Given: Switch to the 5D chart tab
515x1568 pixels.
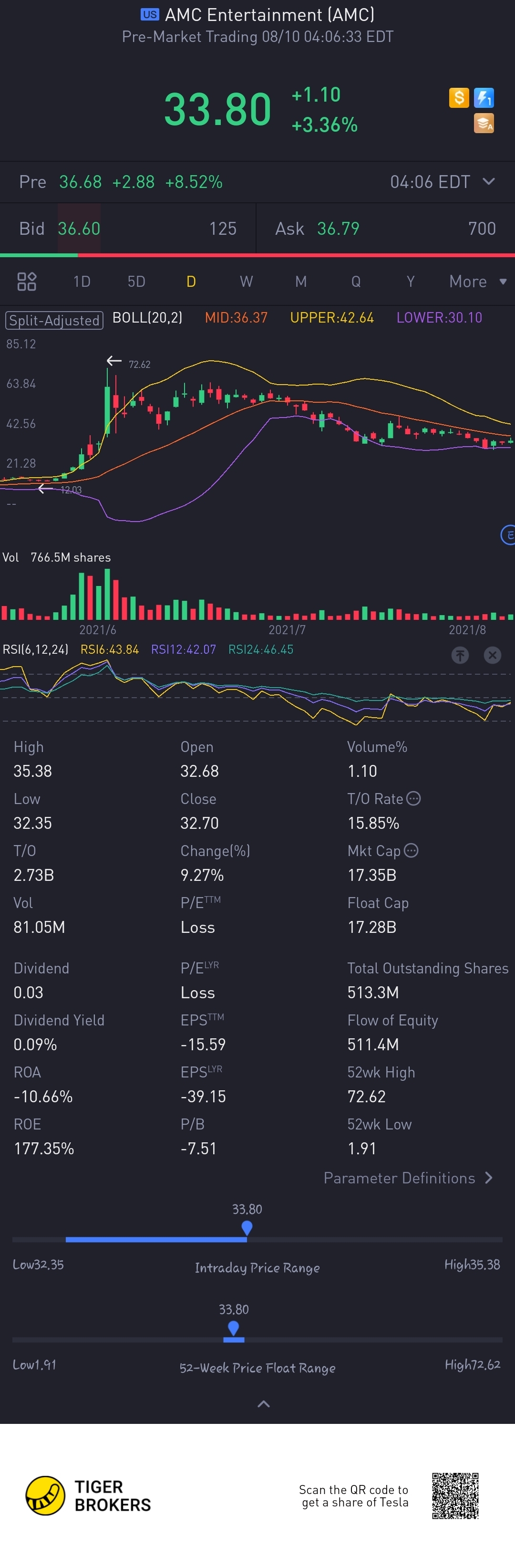Looking at the screenshot, I should pos(136,281).
